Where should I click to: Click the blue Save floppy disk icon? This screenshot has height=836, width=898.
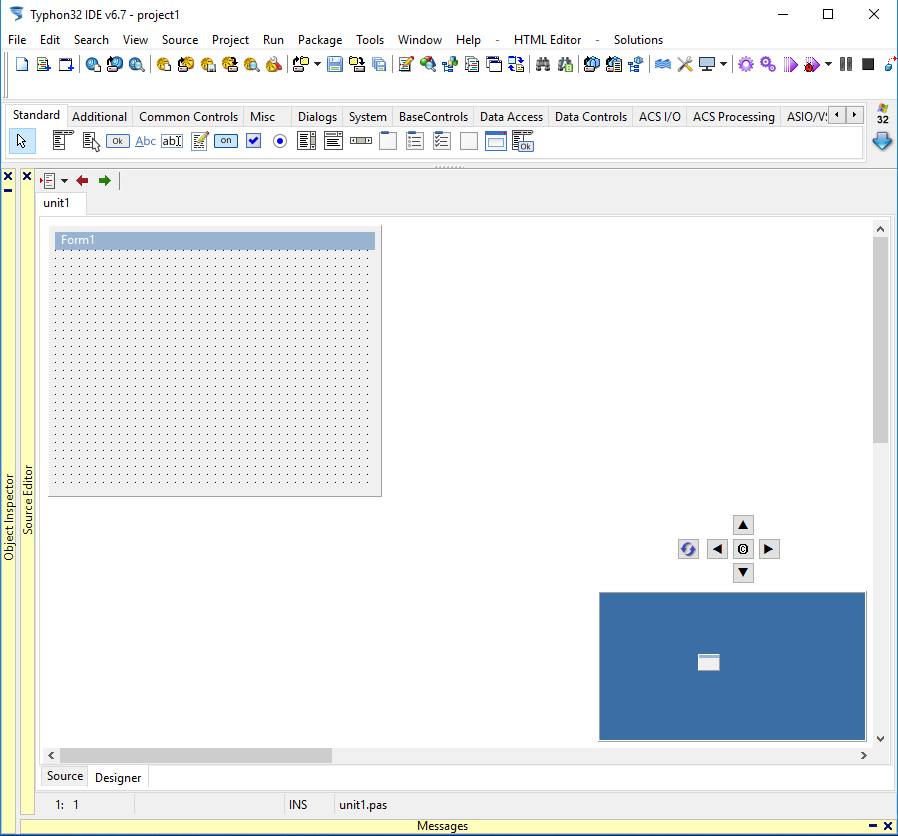(x=334, y=64)
